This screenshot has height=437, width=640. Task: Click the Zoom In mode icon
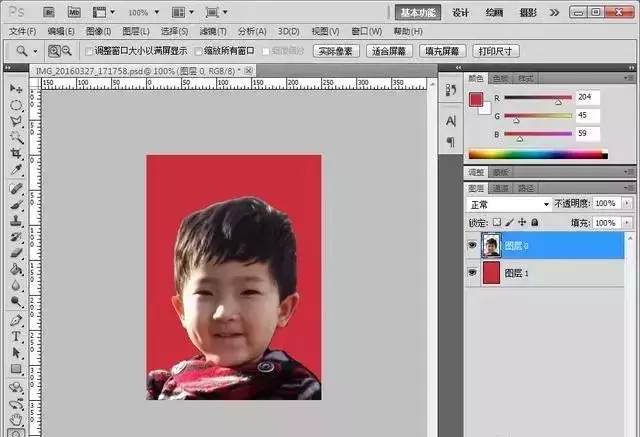click(x=54, y=51)
